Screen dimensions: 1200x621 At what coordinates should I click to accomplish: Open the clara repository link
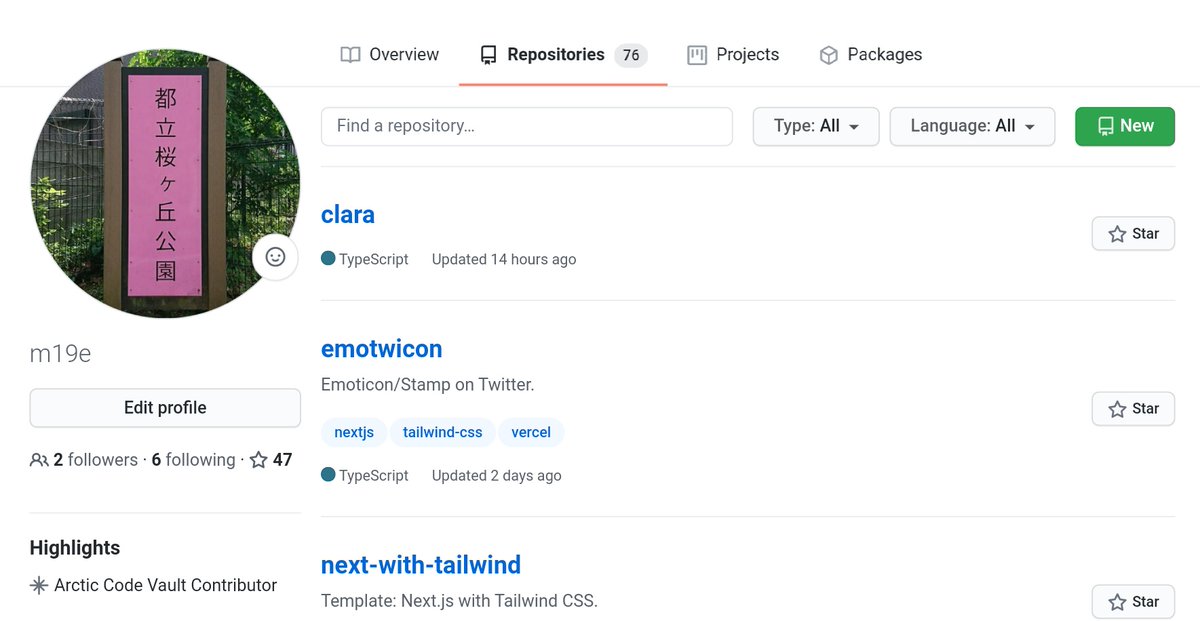(x=348, y=215)
